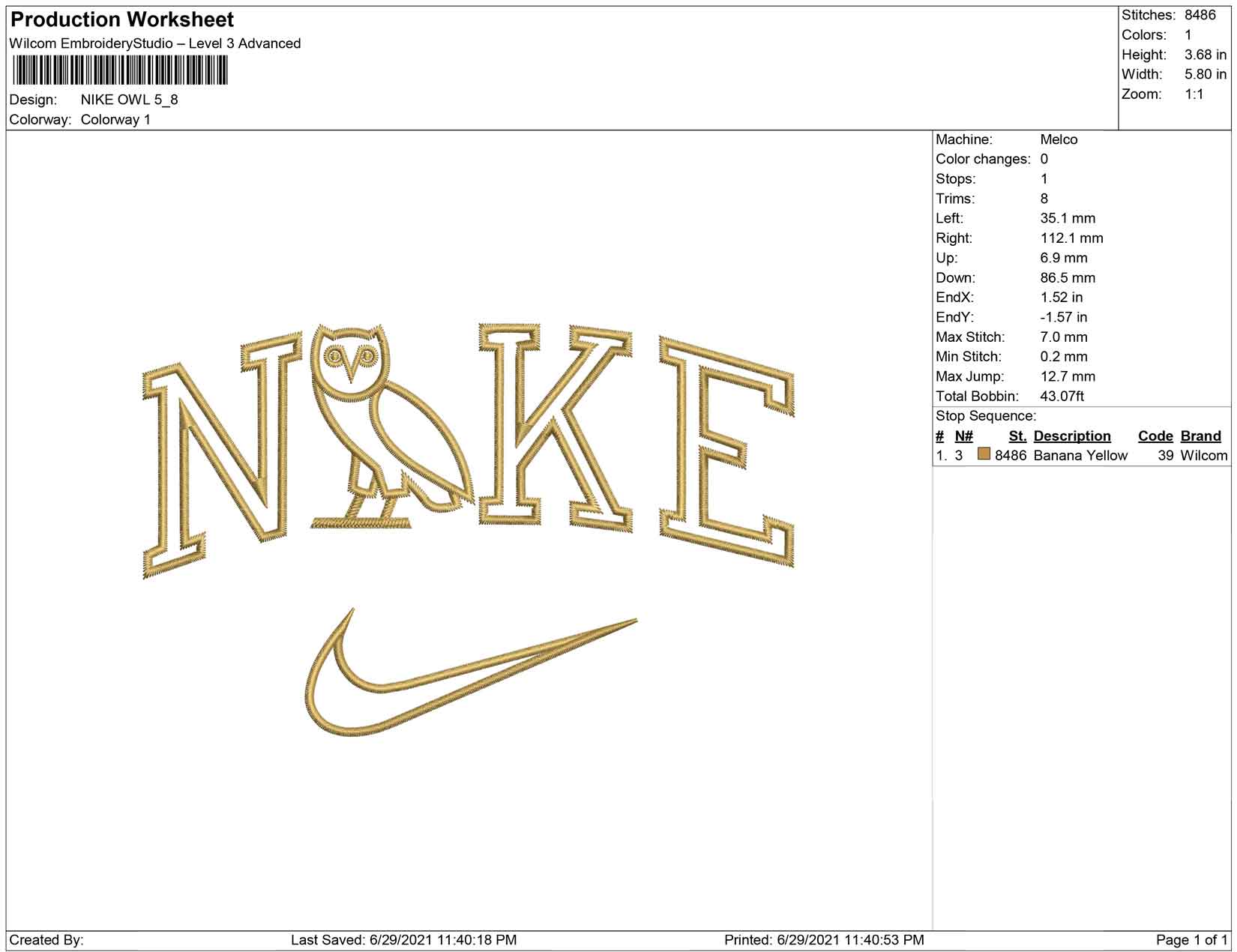Viewport: 1237px width, 952px height.
Task: Click the Right value "112.1 mm"
Action: (x=1072, y=238)
